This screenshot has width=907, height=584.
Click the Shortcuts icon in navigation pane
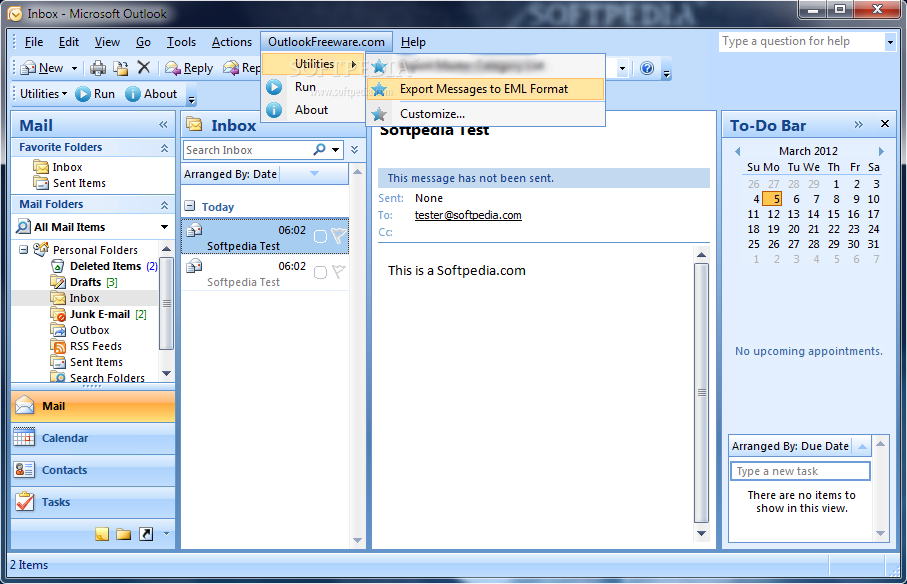[x=146, y=534]
